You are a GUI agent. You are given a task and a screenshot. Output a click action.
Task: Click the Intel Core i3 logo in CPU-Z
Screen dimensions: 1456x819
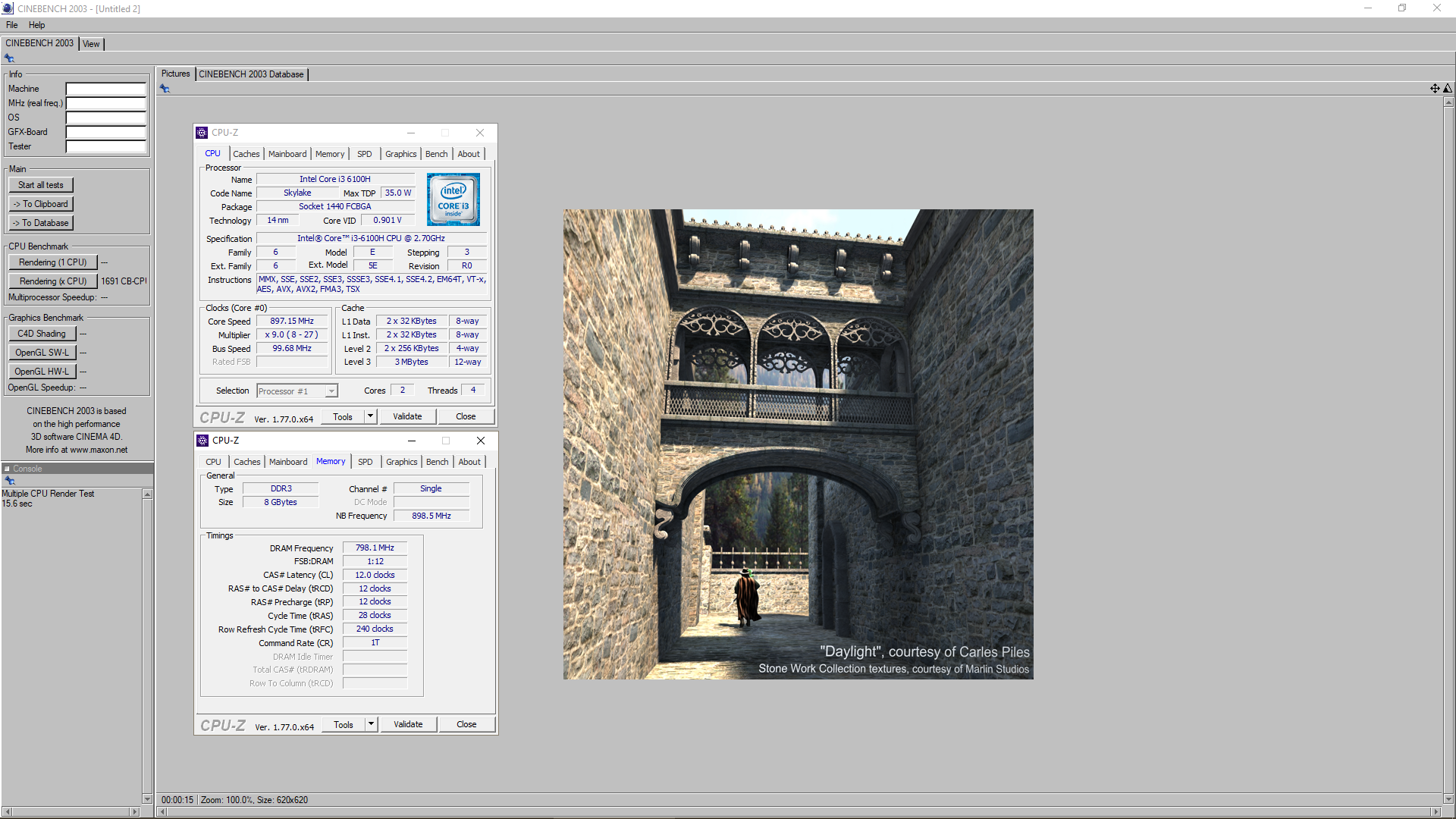pos(453,199)
